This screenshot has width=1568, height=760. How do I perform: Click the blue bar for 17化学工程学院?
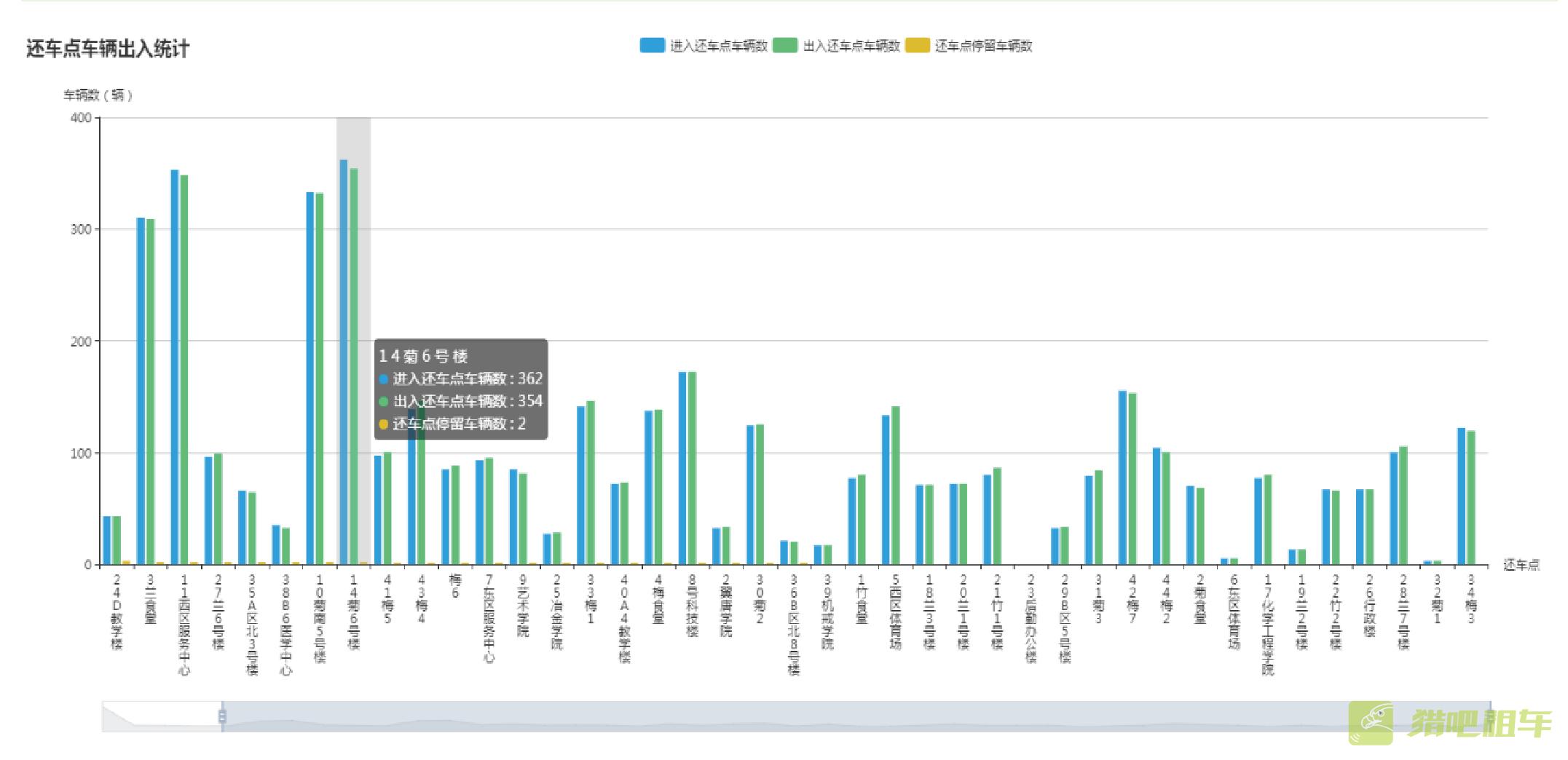click(1258, 521)
